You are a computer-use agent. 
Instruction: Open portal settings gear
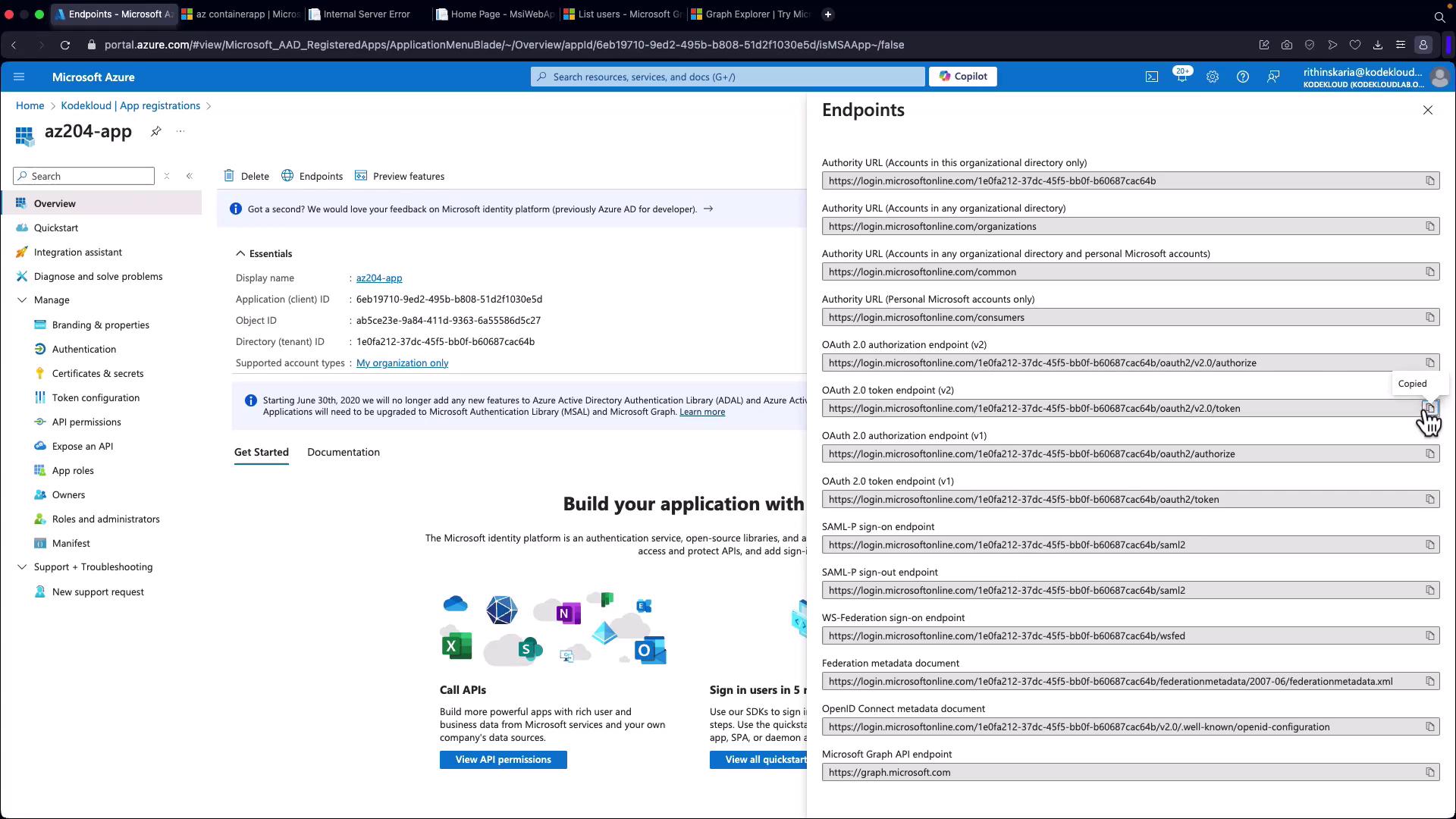click(x=1212, y=77)
